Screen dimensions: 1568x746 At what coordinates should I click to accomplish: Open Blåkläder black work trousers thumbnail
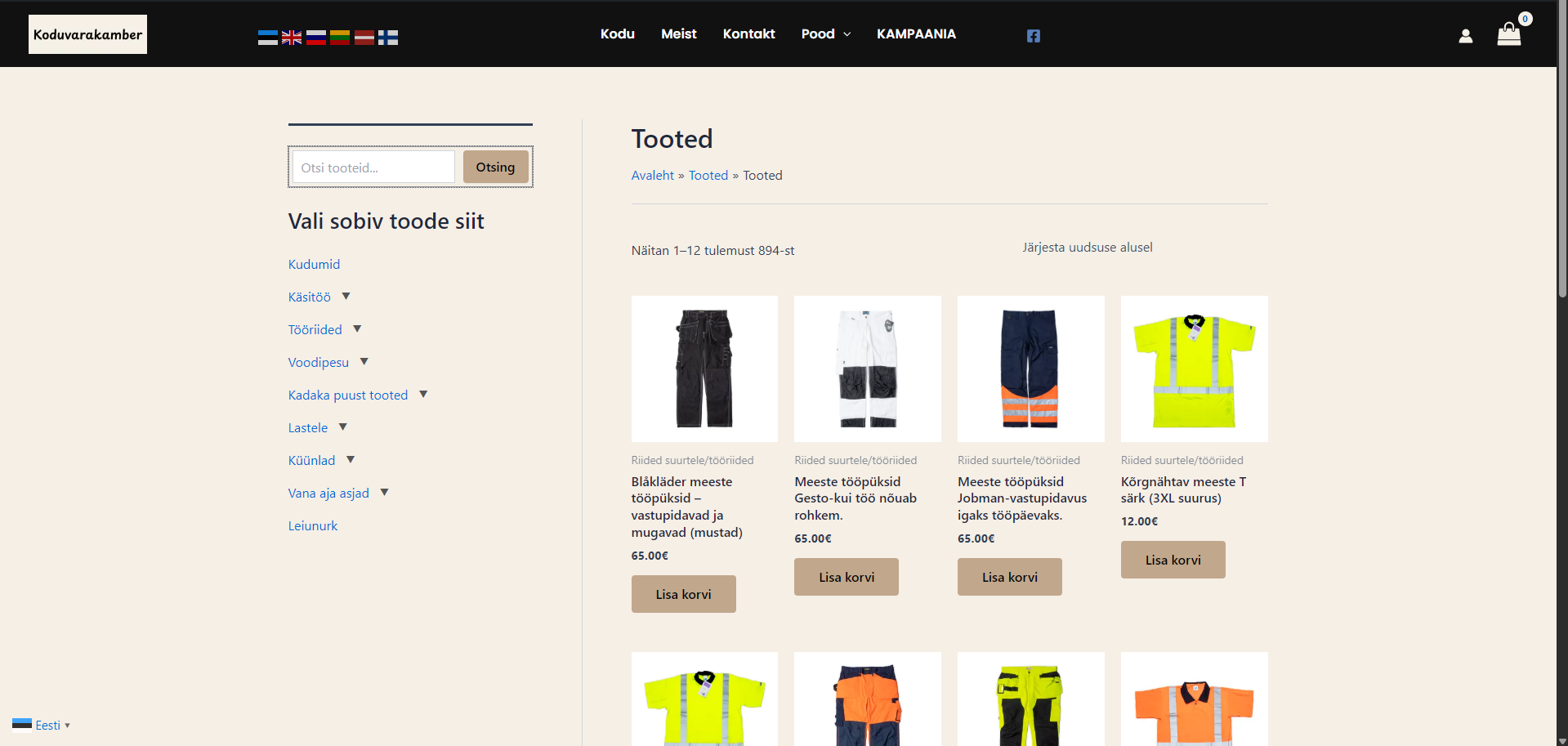(704, 369)
